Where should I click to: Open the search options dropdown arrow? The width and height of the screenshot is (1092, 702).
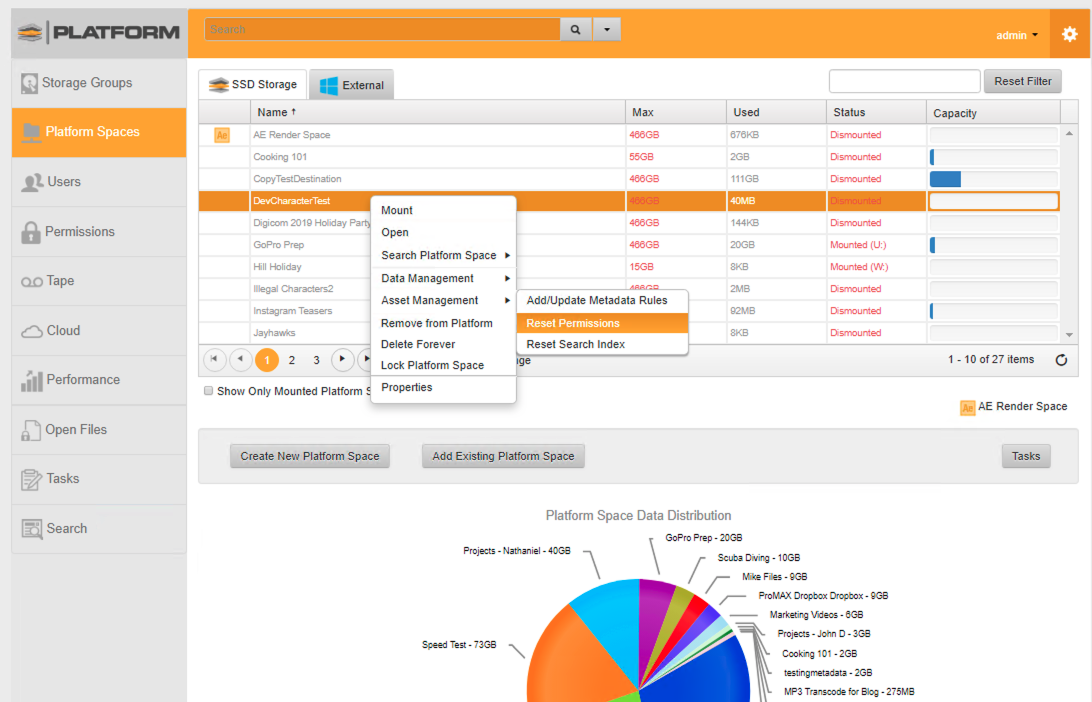coord(606,30)
